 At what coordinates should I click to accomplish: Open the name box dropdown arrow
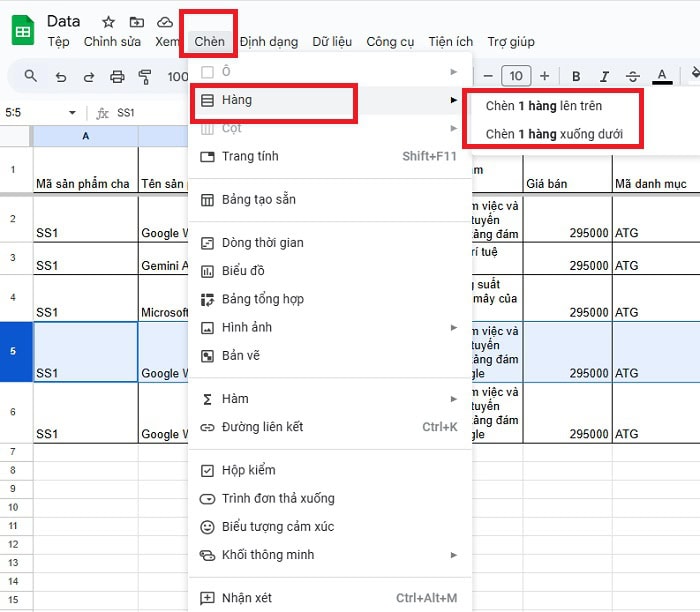coord(72,113)
